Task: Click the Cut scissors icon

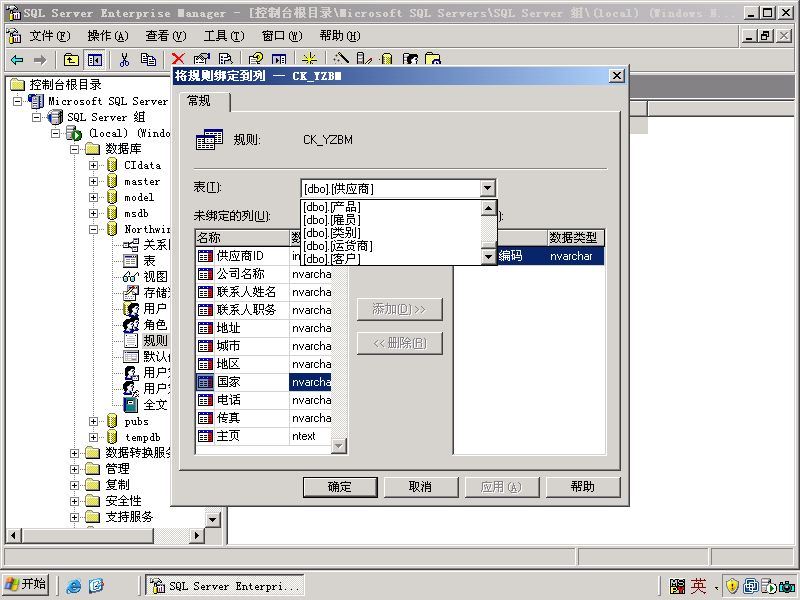Action: tap(124, 60)
